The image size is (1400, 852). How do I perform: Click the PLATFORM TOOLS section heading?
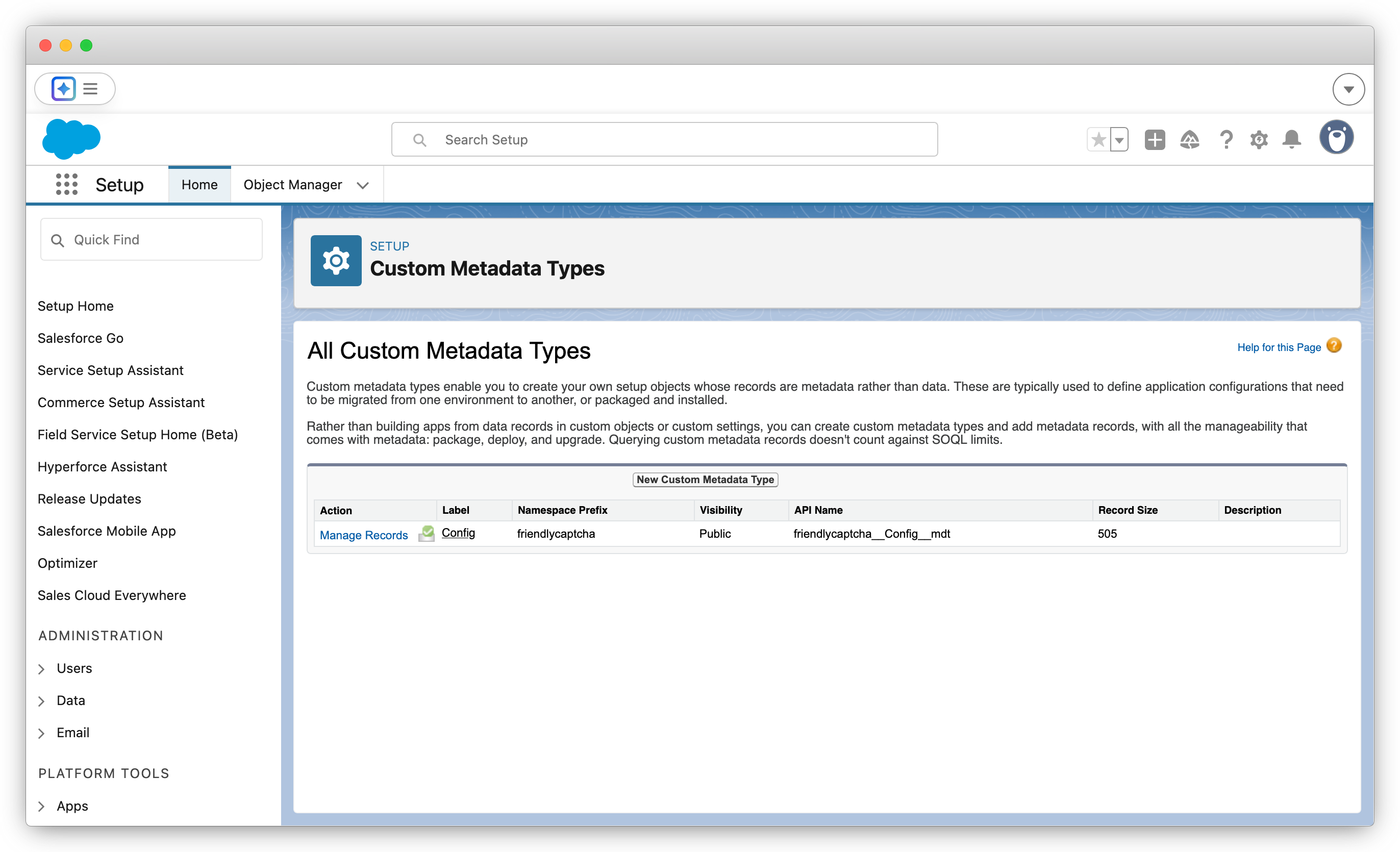pos(104,773)
